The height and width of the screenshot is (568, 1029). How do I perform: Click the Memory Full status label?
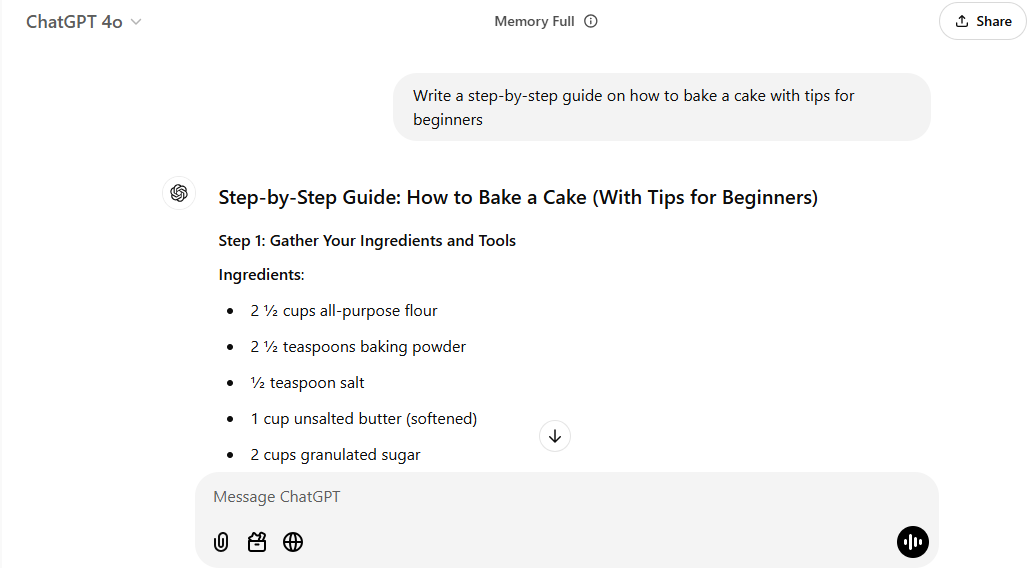click(x=534, y=21)
